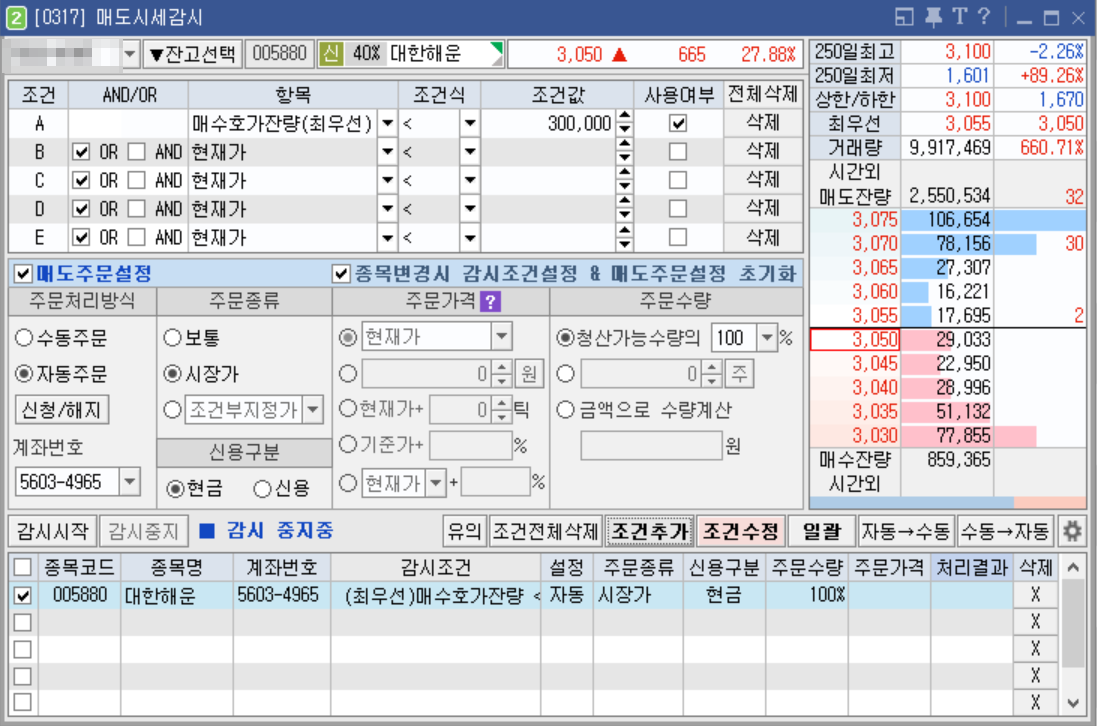Image resolution: width=1097 pixels, height=727 pixels.
Task: Click the pin window icon in title bar
Action: [x=933, y=17]
